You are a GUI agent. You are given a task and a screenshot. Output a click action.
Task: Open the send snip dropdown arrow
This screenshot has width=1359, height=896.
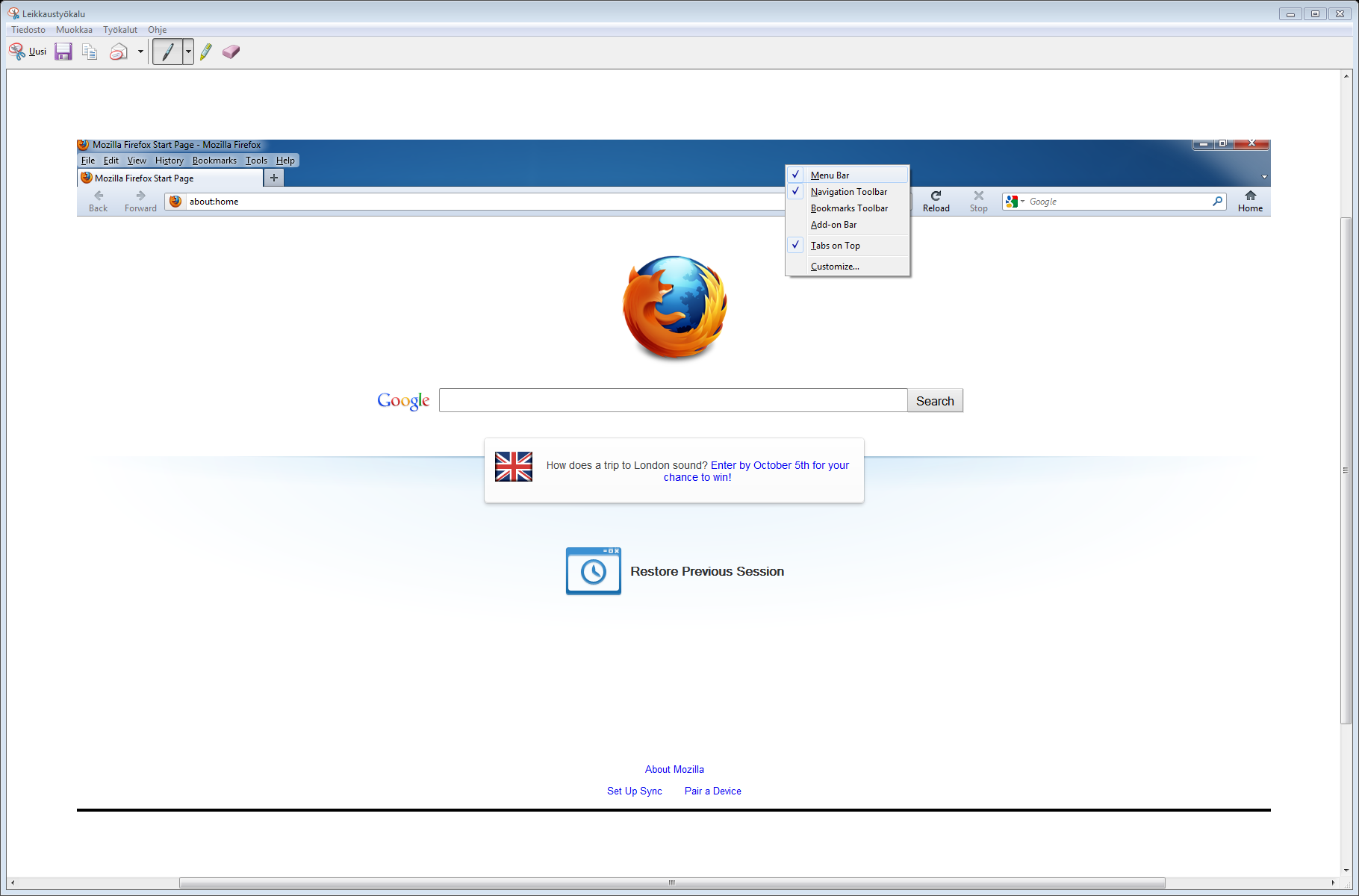(x=140, y=52)
